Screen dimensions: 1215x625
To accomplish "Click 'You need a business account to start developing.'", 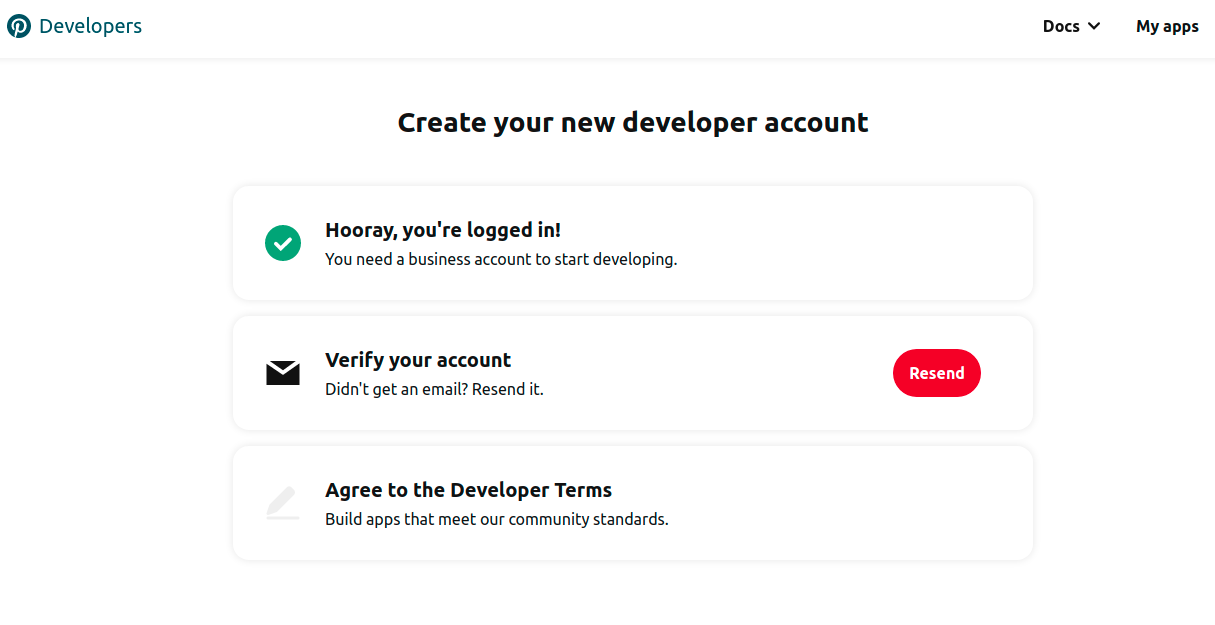I will 501,260.
